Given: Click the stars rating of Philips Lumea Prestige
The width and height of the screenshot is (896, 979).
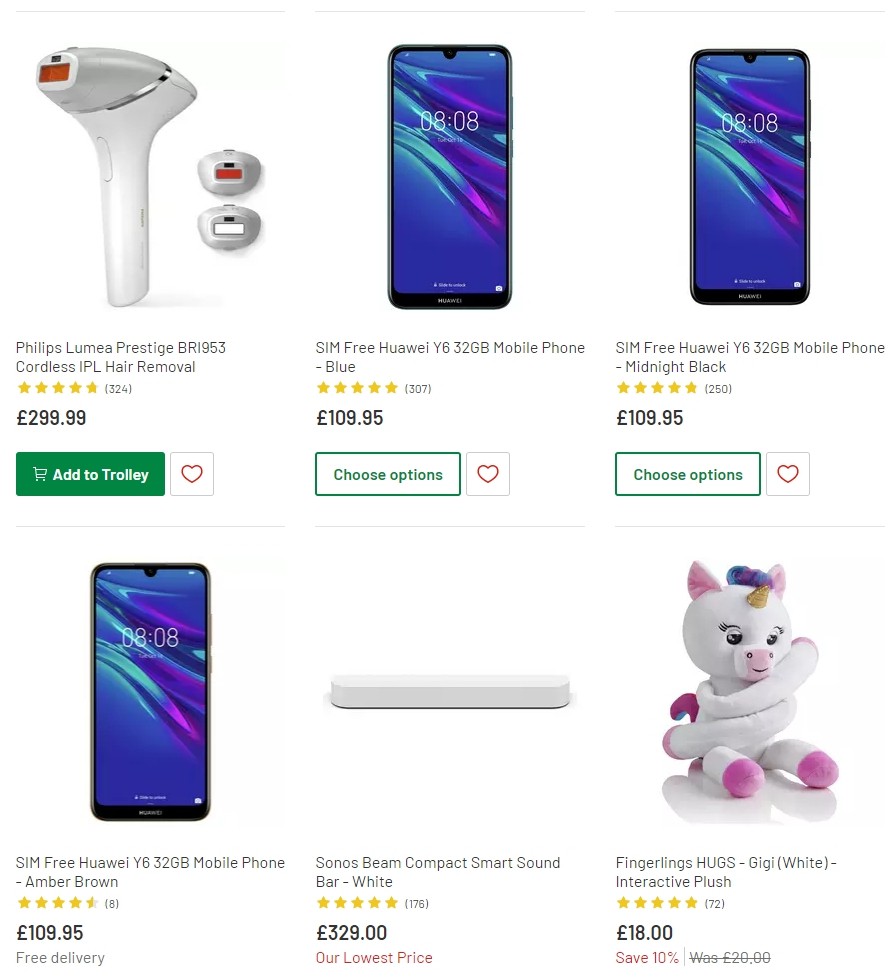Looking at the screenshot, I should (57, 389).
